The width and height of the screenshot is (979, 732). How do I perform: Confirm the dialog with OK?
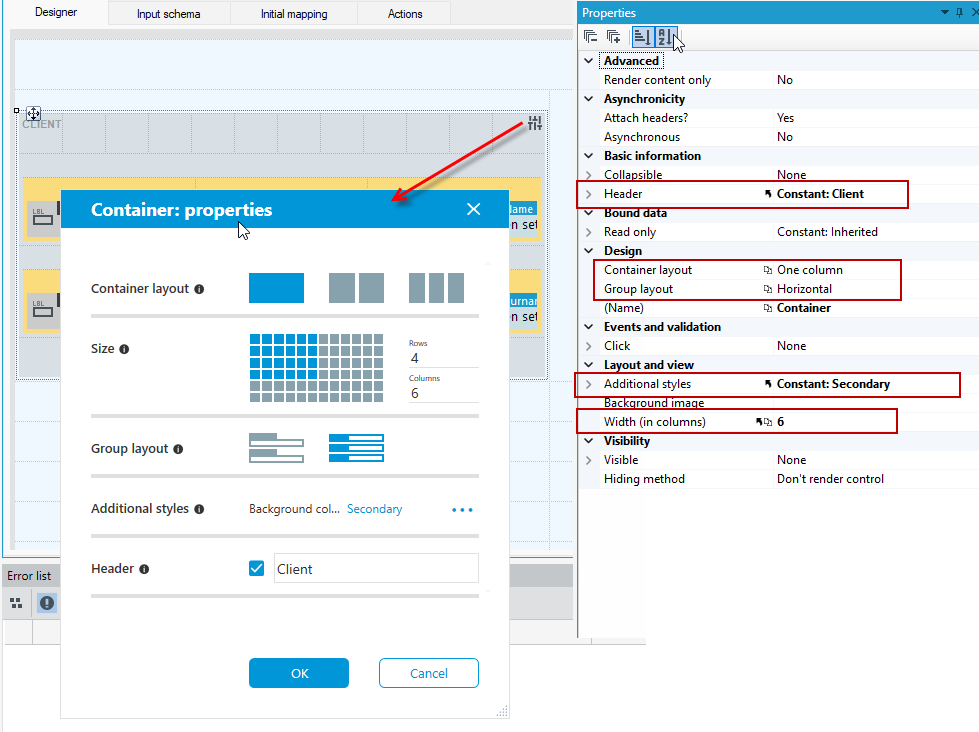pos(299,673)
